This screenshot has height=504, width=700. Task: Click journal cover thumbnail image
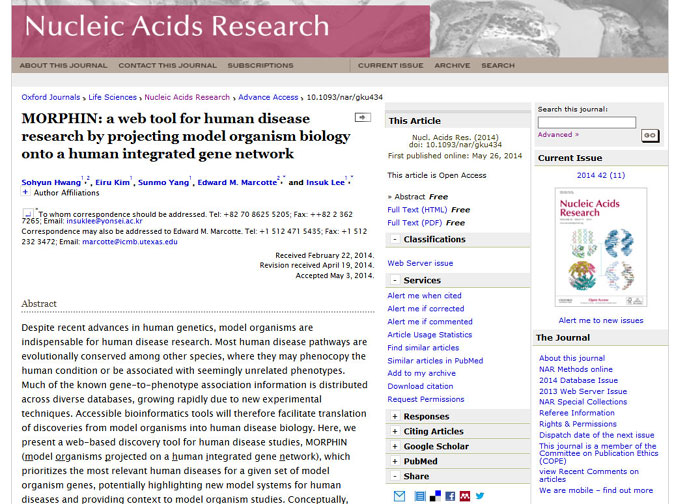point(601,247)
